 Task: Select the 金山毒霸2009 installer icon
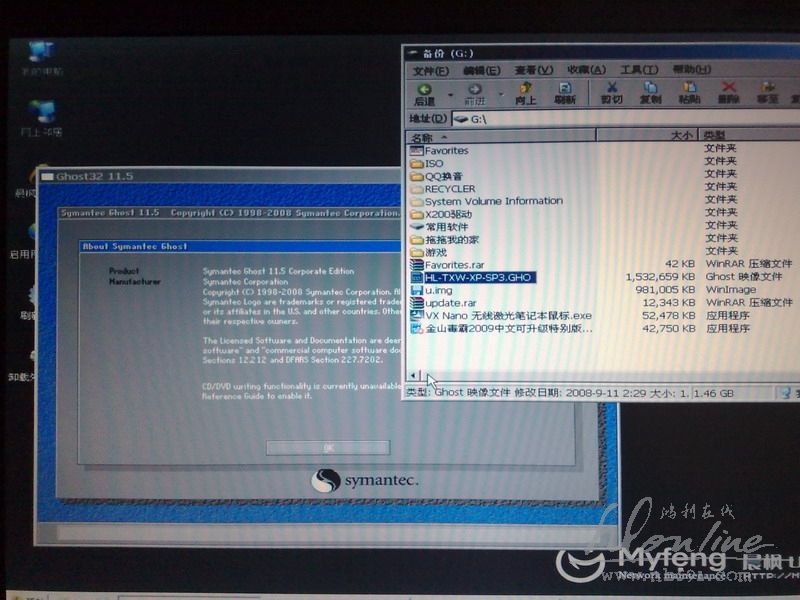[417, 328]
